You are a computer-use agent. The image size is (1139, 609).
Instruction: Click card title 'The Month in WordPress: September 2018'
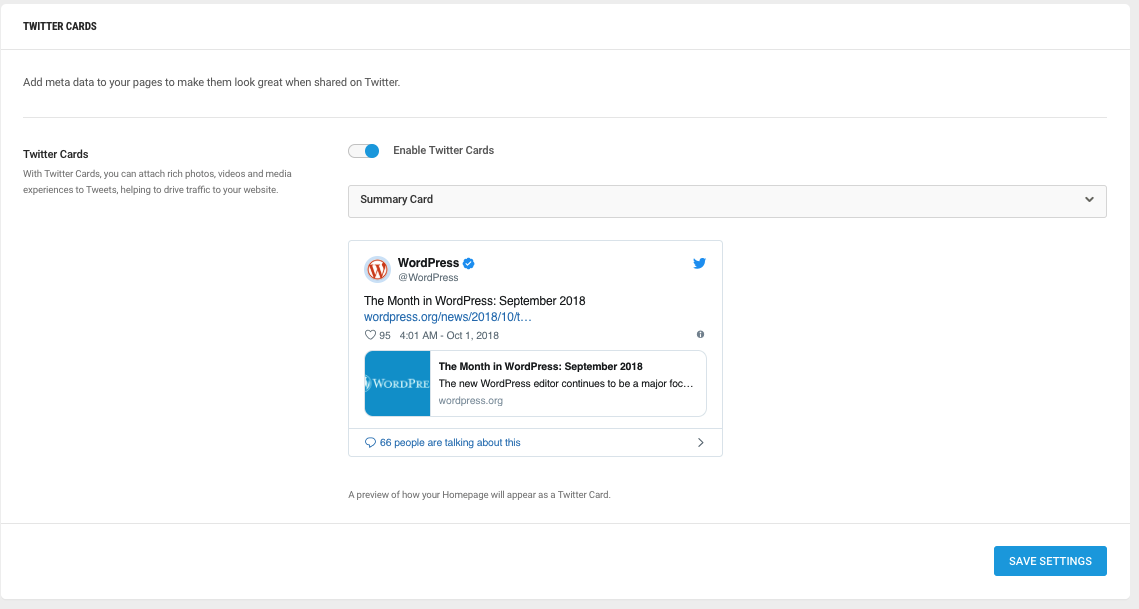pyautogui.click(x=540, y=366)
